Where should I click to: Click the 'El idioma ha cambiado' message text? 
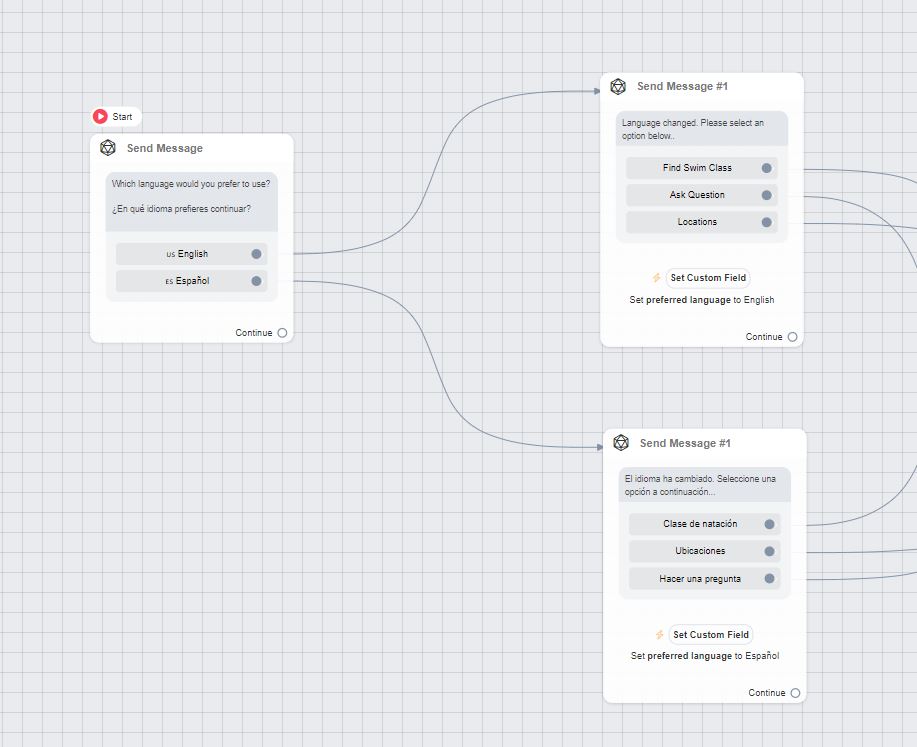pos(700,486)
